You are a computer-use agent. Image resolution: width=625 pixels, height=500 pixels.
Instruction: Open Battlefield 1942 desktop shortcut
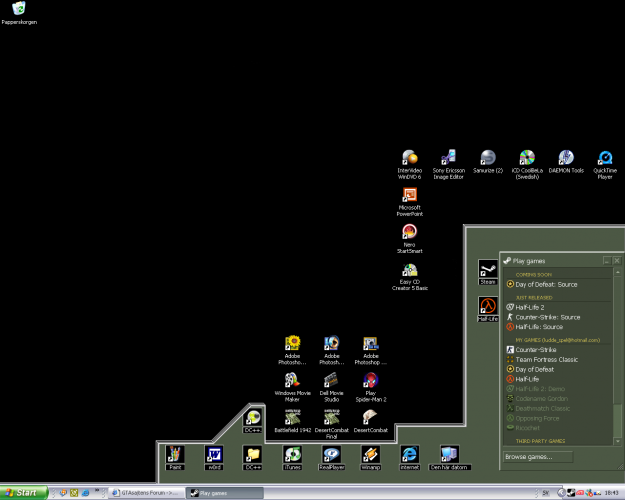click(x=292, y=417)
